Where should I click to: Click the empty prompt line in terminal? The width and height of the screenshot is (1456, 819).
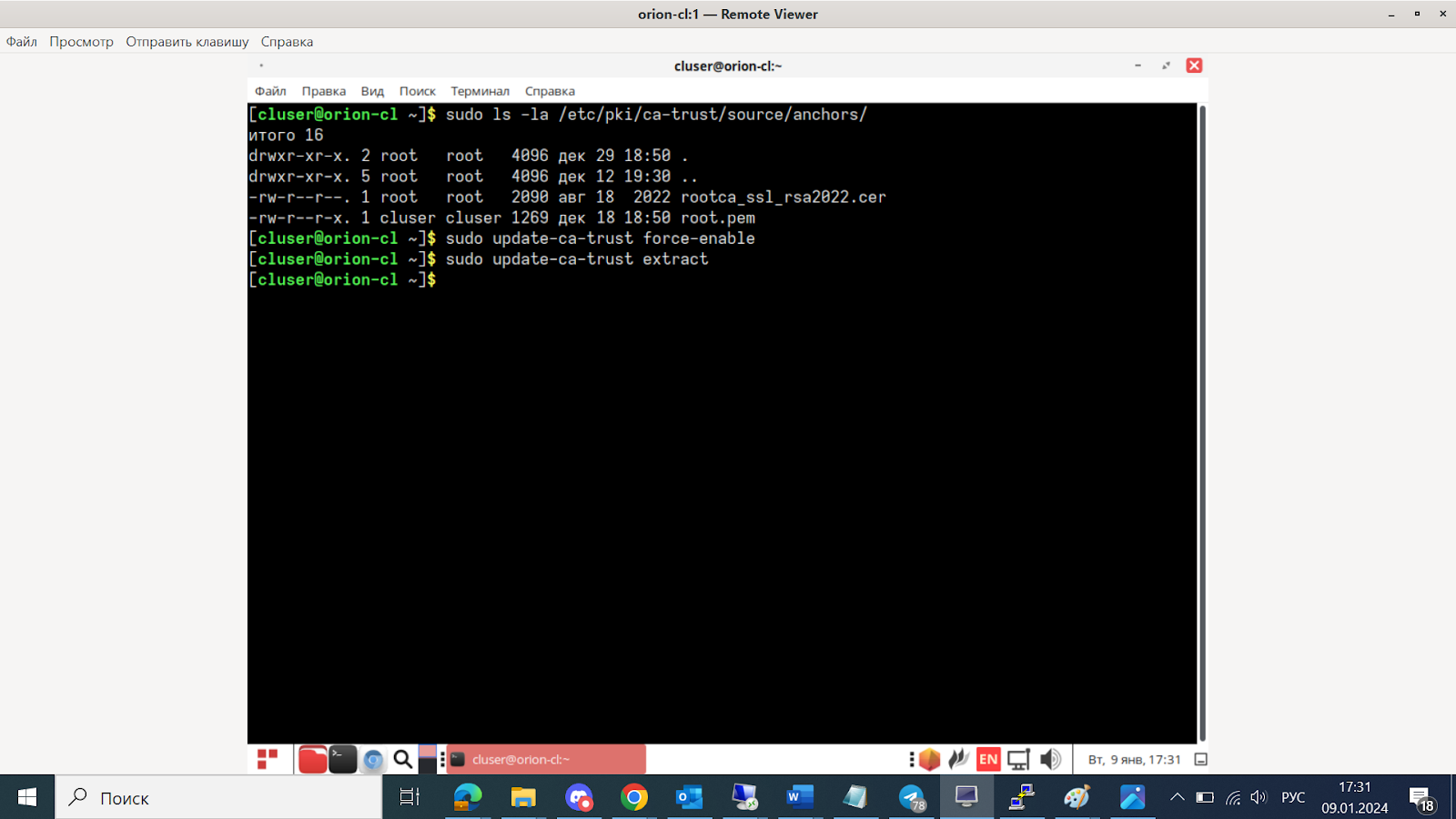coord(722,280)
